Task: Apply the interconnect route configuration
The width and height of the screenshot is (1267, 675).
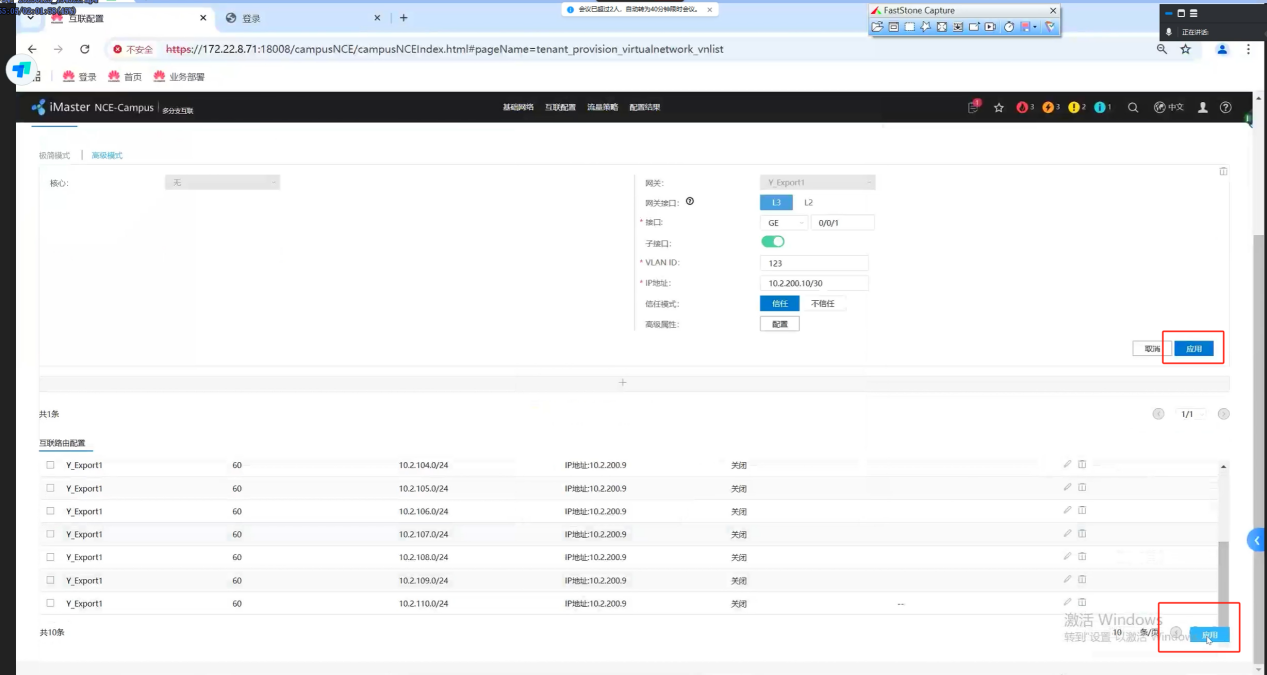Action: [1210, 635]
